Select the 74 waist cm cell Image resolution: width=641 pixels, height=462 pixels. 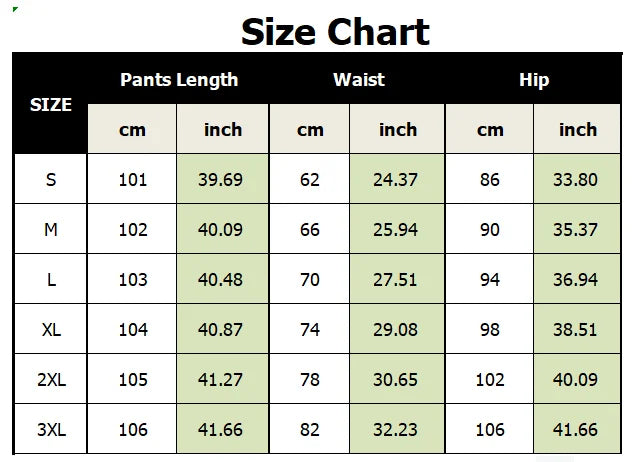tap(310, 330)
